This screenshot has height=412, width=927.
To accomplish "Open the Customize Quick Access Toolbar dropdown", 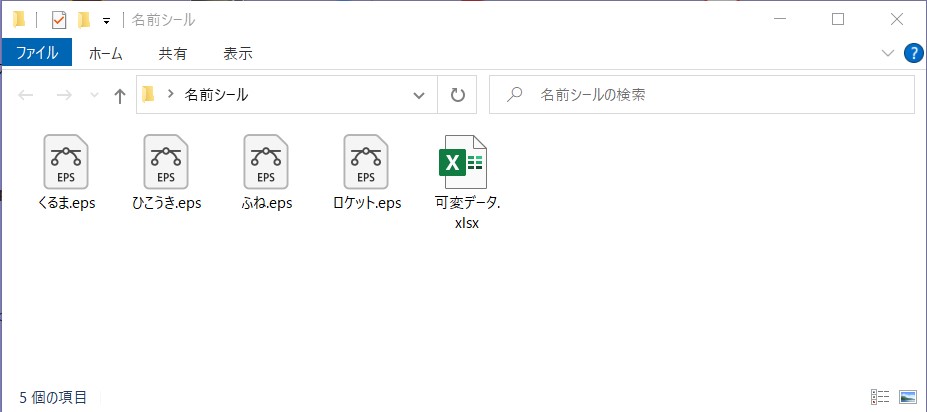I will coord(106,21).
